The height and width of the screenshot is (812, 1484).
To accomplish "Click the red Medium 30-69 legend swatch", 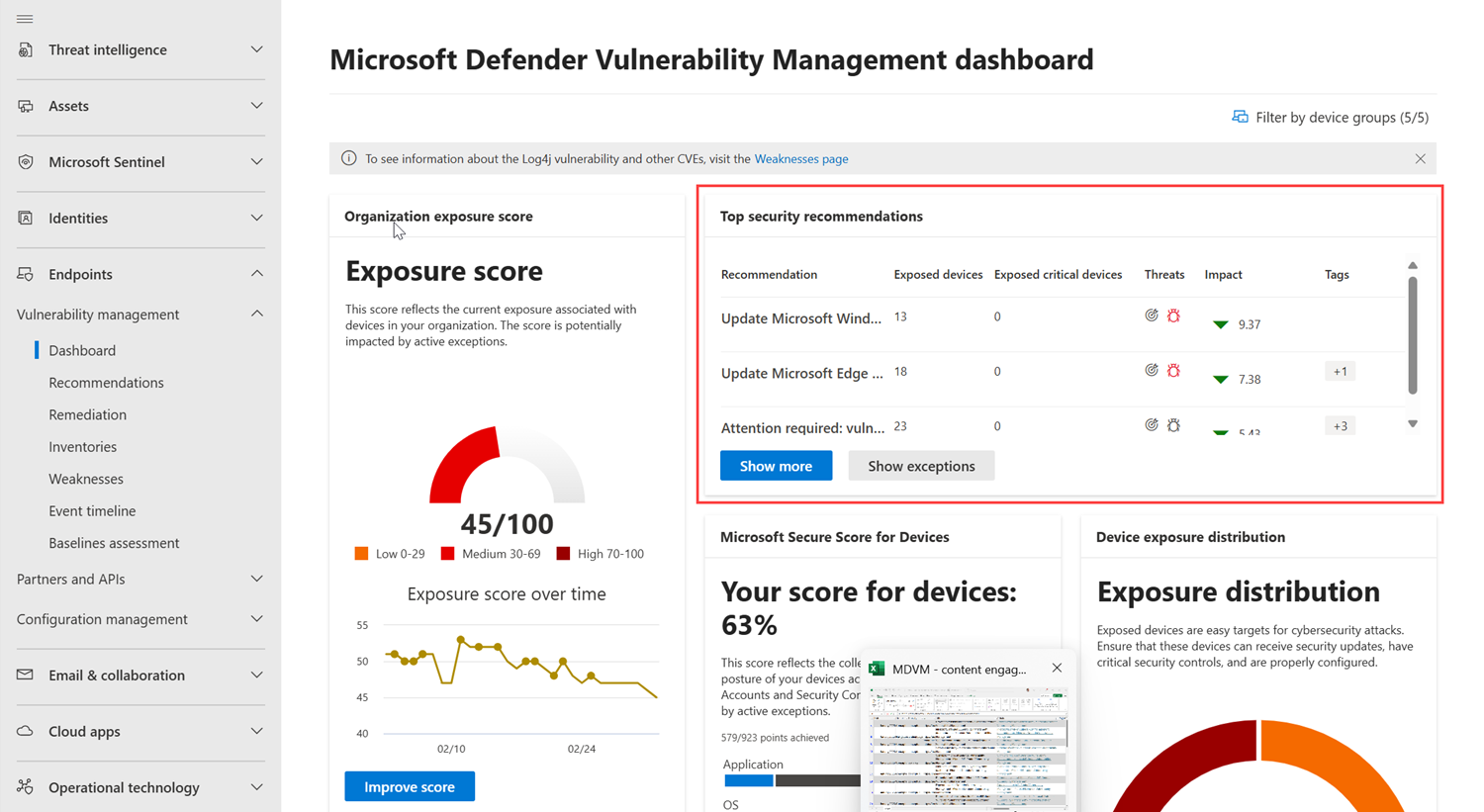I will pos(447,554).
